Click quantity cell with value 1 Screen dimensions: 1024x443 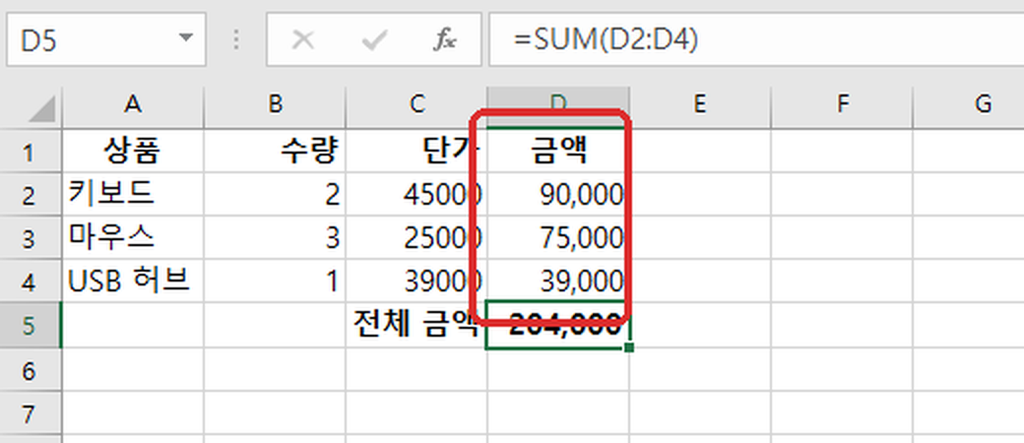click(x=275, y=281)
